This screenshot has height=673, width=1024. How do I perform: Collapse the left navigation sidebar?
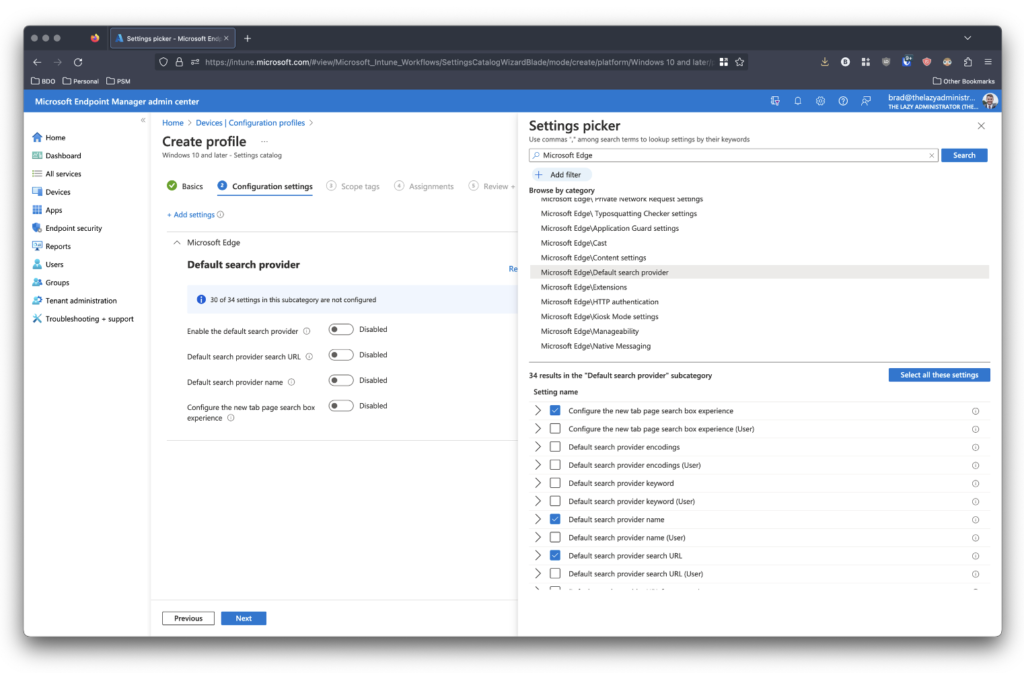pyautogui.click(x=143, y=120)
